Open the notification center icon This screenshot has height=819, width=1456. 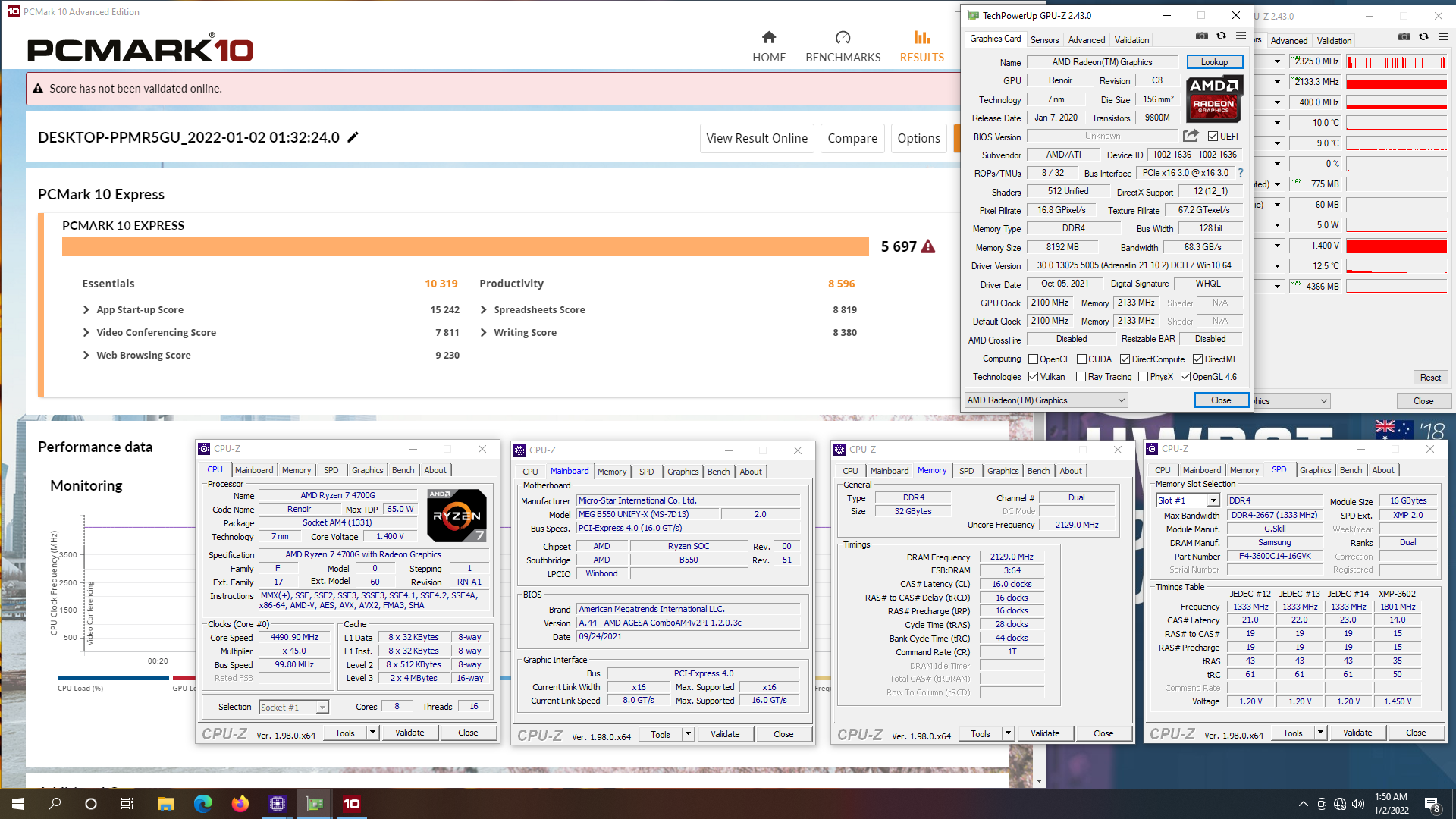click(1432, 804)
